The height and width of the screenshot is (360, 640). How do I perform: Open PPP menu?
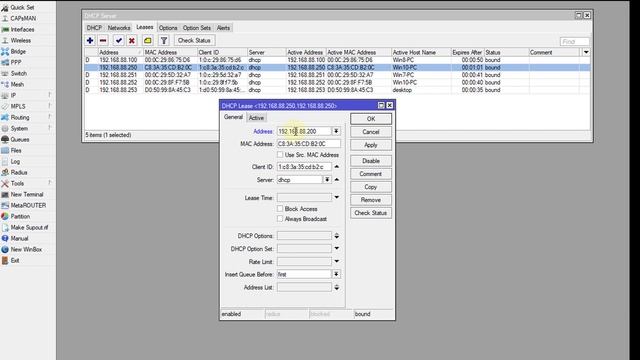16,62
